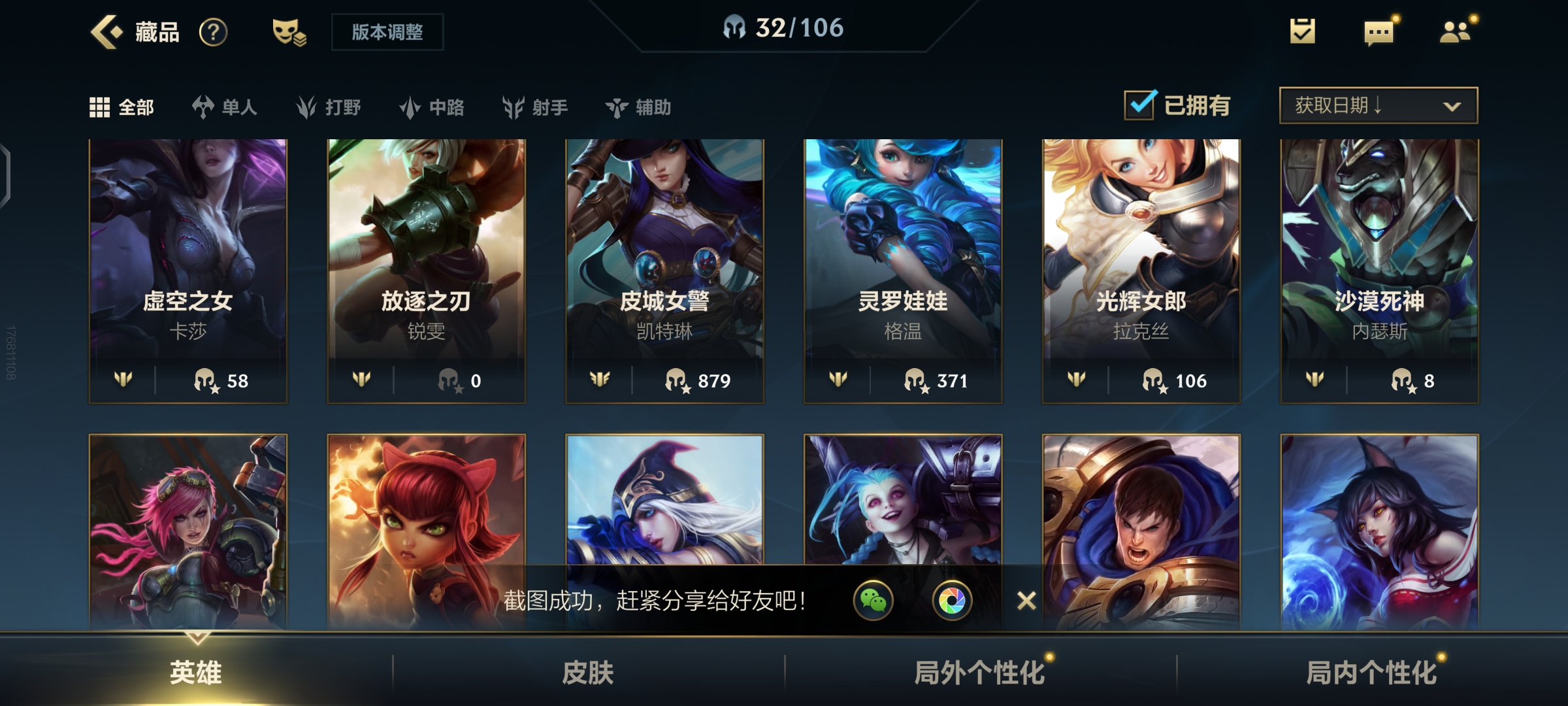Open the friends list icon
1568x706 pixels.
pos(1456,31)
